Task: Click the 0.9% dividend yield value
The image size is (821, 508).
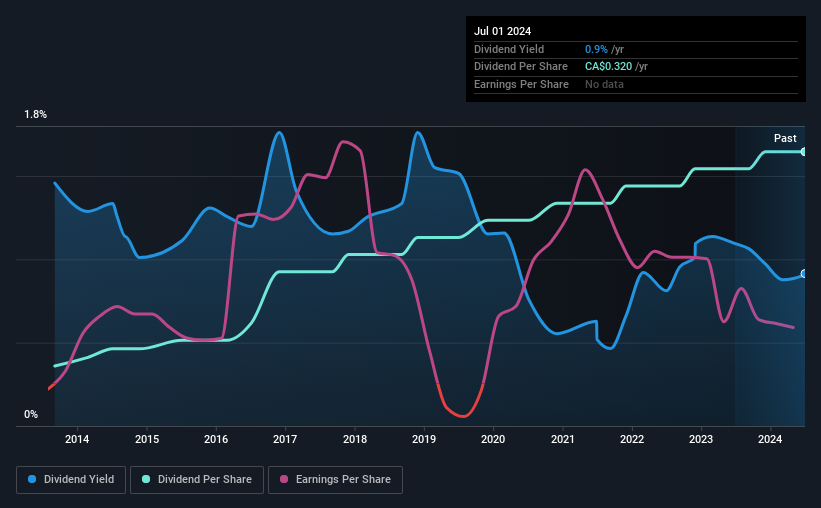Action: (x=596, y=49)
